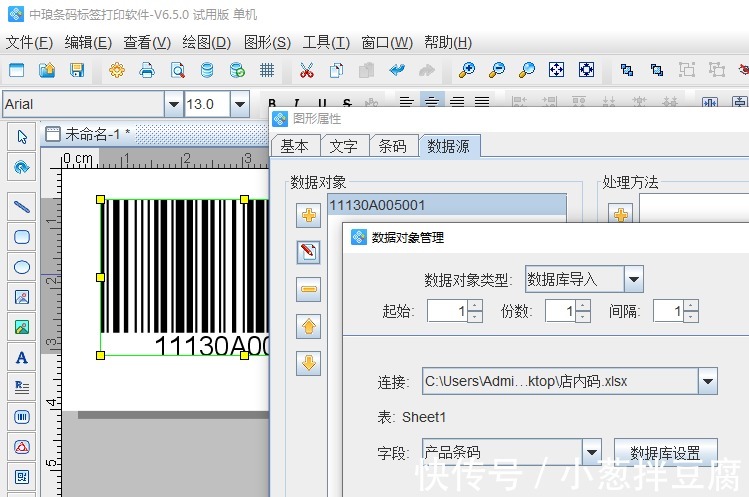Click the fit-to-window arrows icon
749x497 pixels.
tap(556, 70)
